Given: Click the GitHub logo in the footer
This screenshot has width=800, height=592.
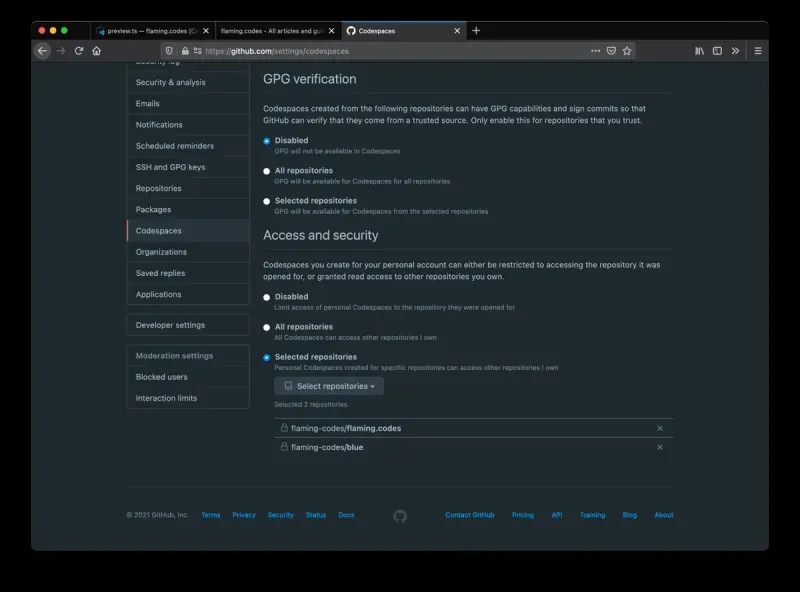Looking at the screenshot, I should 400,516.
